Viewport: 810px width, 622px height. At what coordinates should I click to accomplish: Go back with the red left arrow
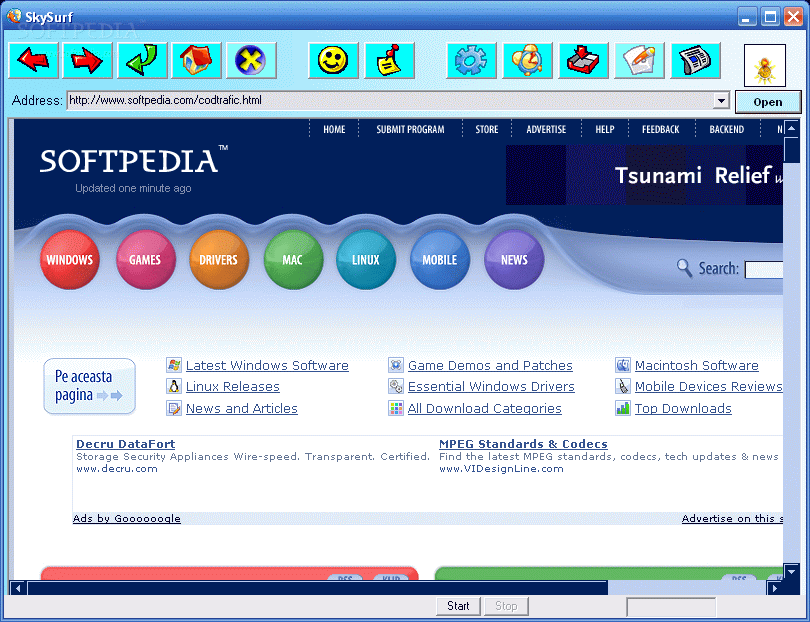(x=33, y=60)
